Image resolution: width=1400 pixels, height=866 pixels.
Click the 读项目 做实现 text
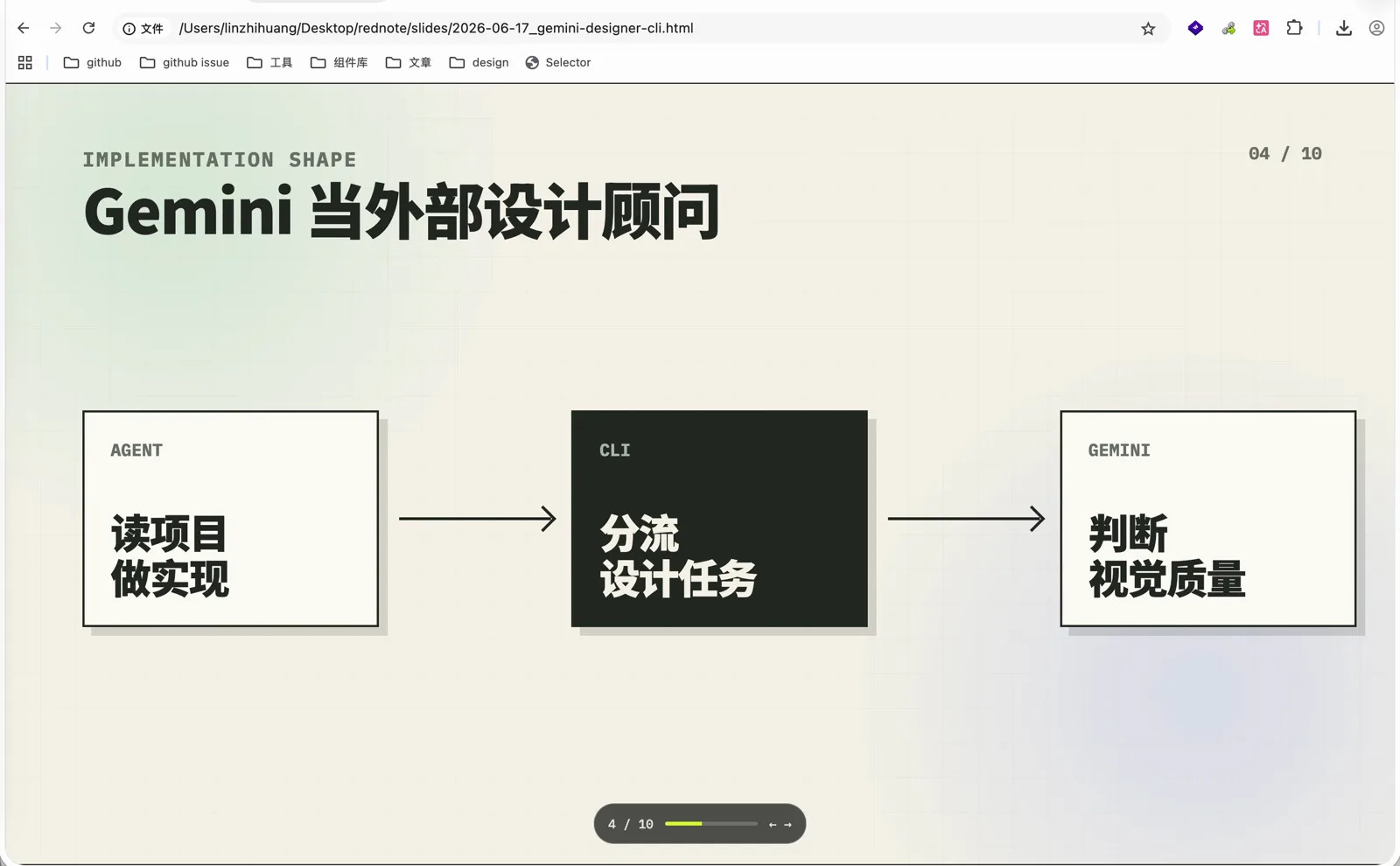(170, 556)
